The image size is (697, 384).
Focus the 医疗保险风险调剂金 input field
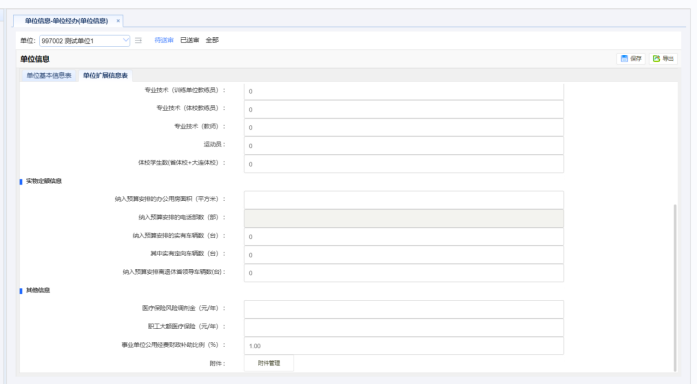tap(404, 309)
